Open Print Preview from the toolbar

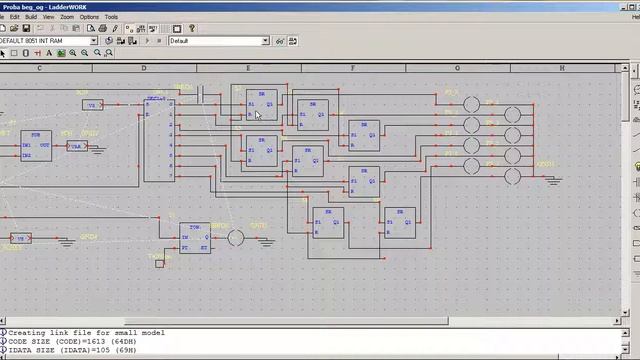pos(91,29)
